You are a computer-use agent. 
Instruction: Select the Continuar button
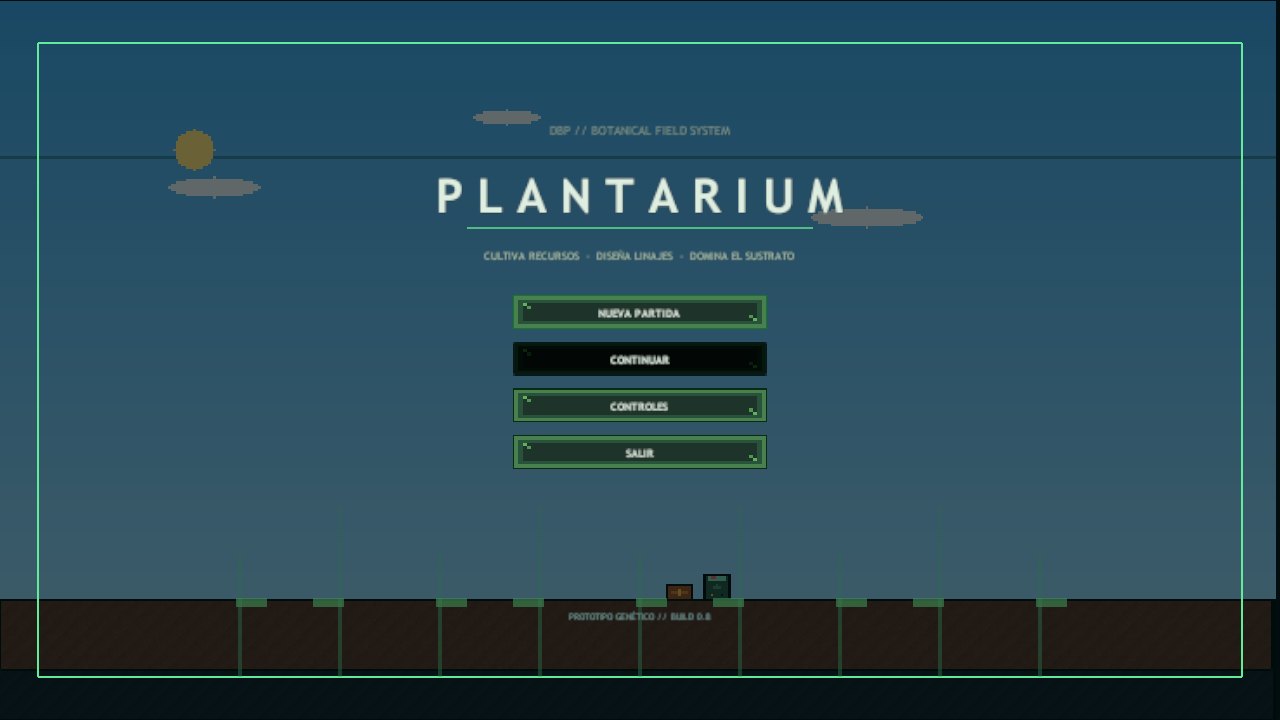coord(640,359)
